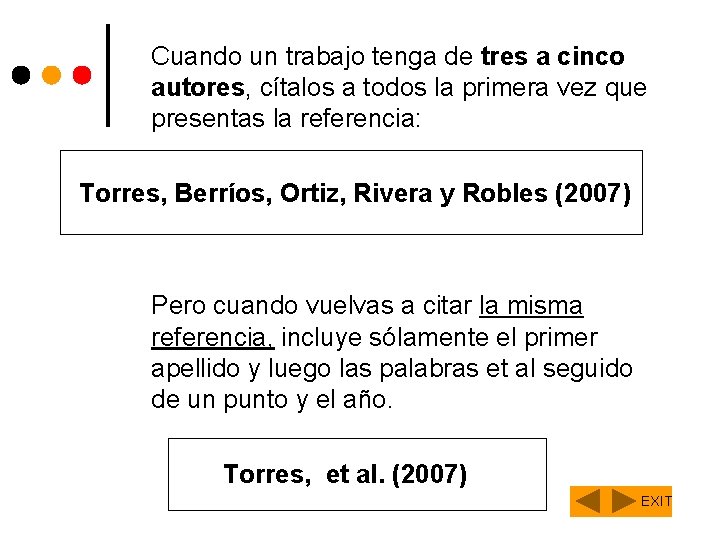This screenshot has width=720, height=540.
Task: Click the vertical black divider line
Action: 108,75
